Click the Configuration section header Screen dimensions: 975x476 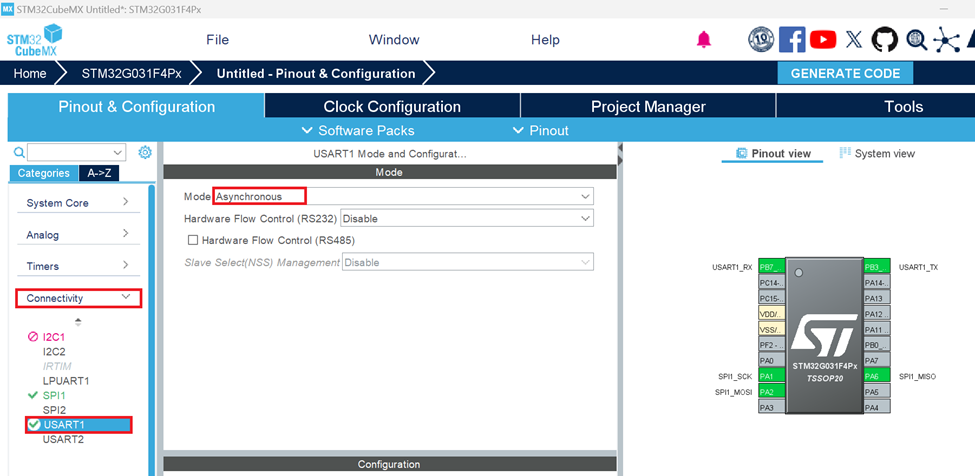[390, 464]
